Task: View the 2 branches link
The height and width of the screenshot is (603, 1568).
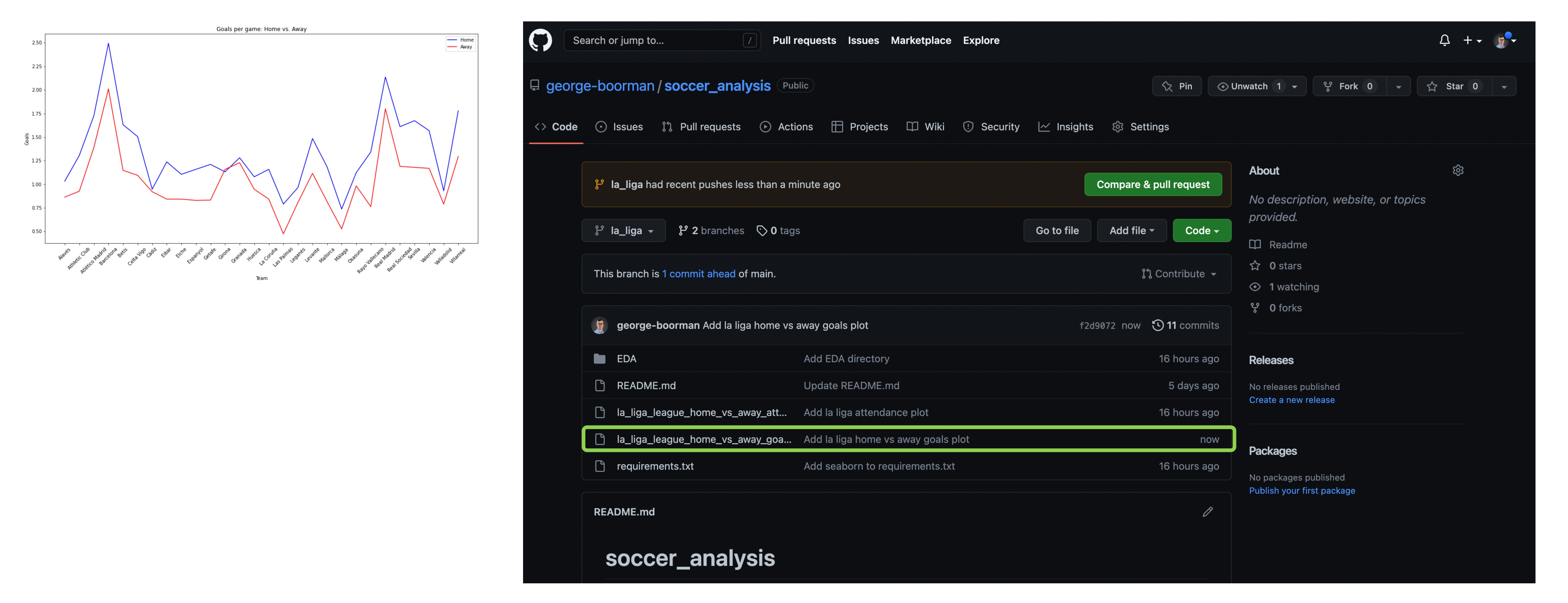Action: point(711,231)
